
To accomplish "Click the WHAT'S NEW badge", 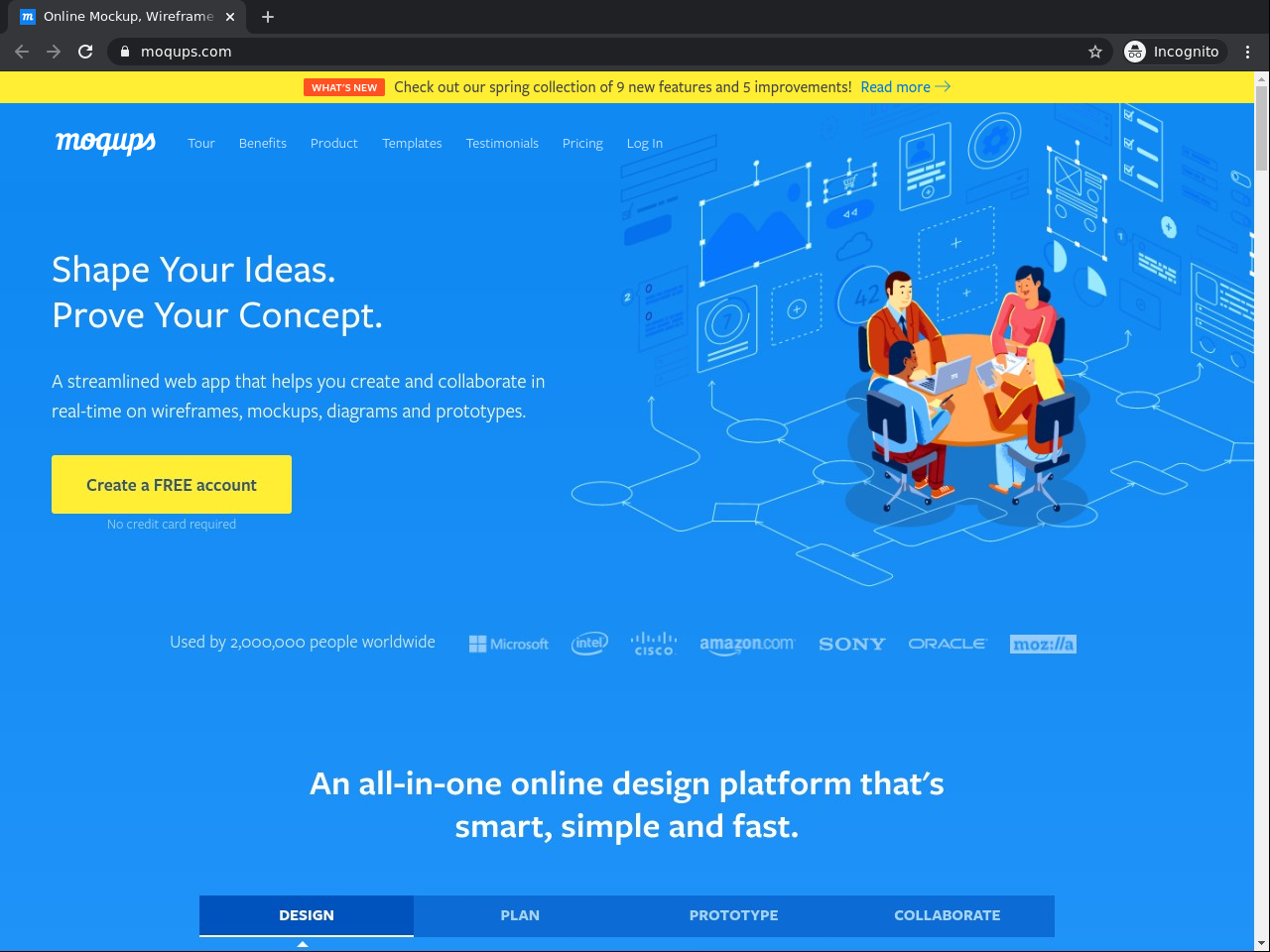I will click(344, 87).
